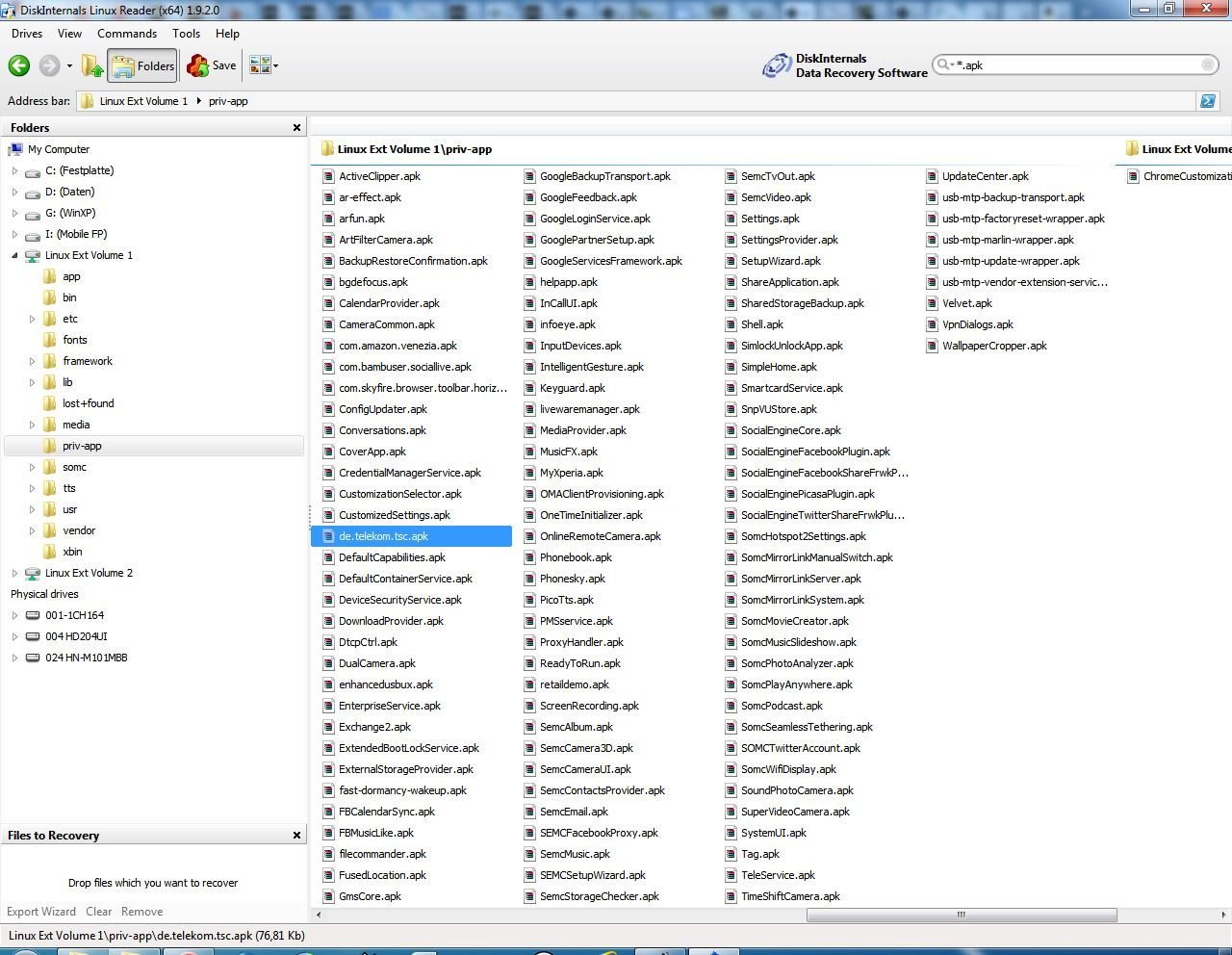Image resolution: width=1232 pixels, height=955 pixels.
Task: Select the I: (Mobile FP) drive
Action: tap(76, 234)
